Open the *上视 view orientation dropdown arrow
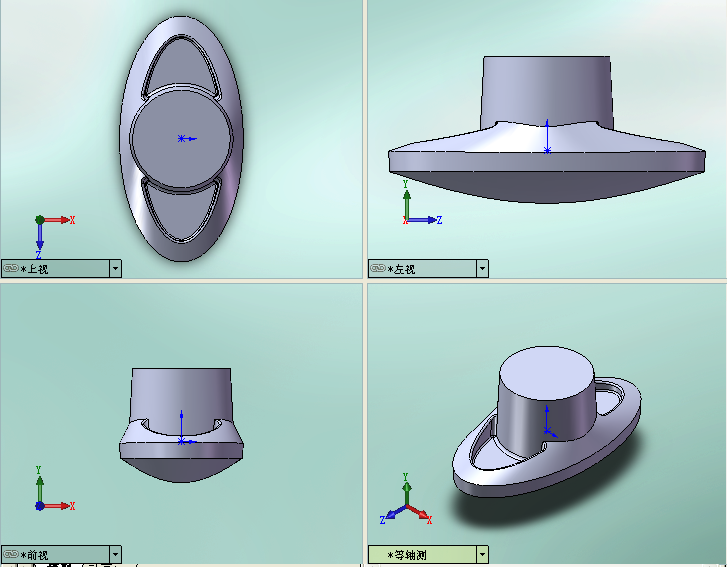The image size is (727, 567). [x=115, y=268]
